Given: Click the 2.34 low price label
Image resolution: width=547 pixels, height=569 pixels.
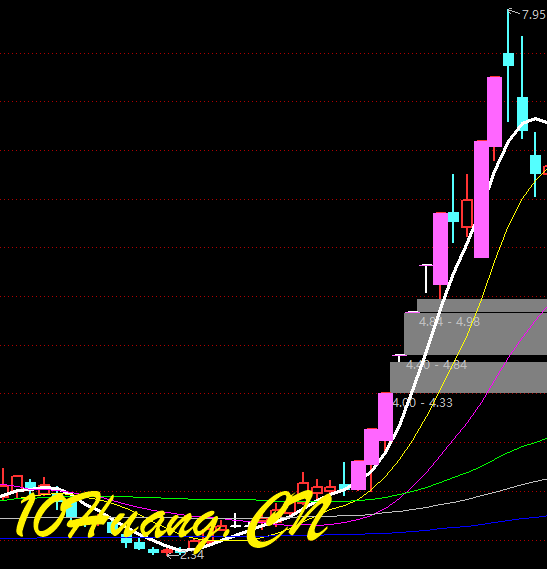Looking at the screenshot, I should pyautogui.click(x=192, y=555).
